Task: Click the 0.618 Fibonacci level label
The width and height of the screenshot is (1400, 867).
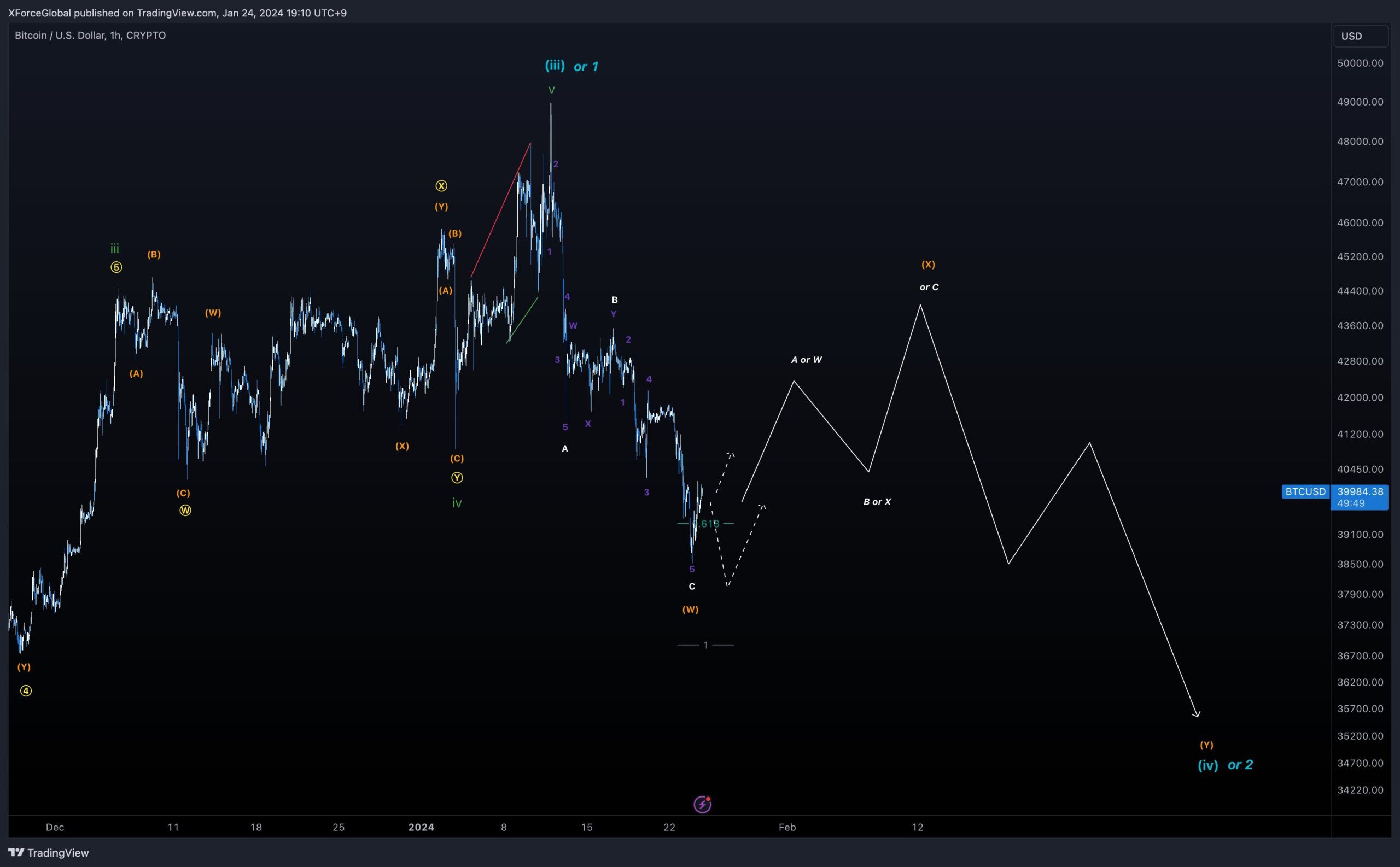Action: [x=705, y=524]
